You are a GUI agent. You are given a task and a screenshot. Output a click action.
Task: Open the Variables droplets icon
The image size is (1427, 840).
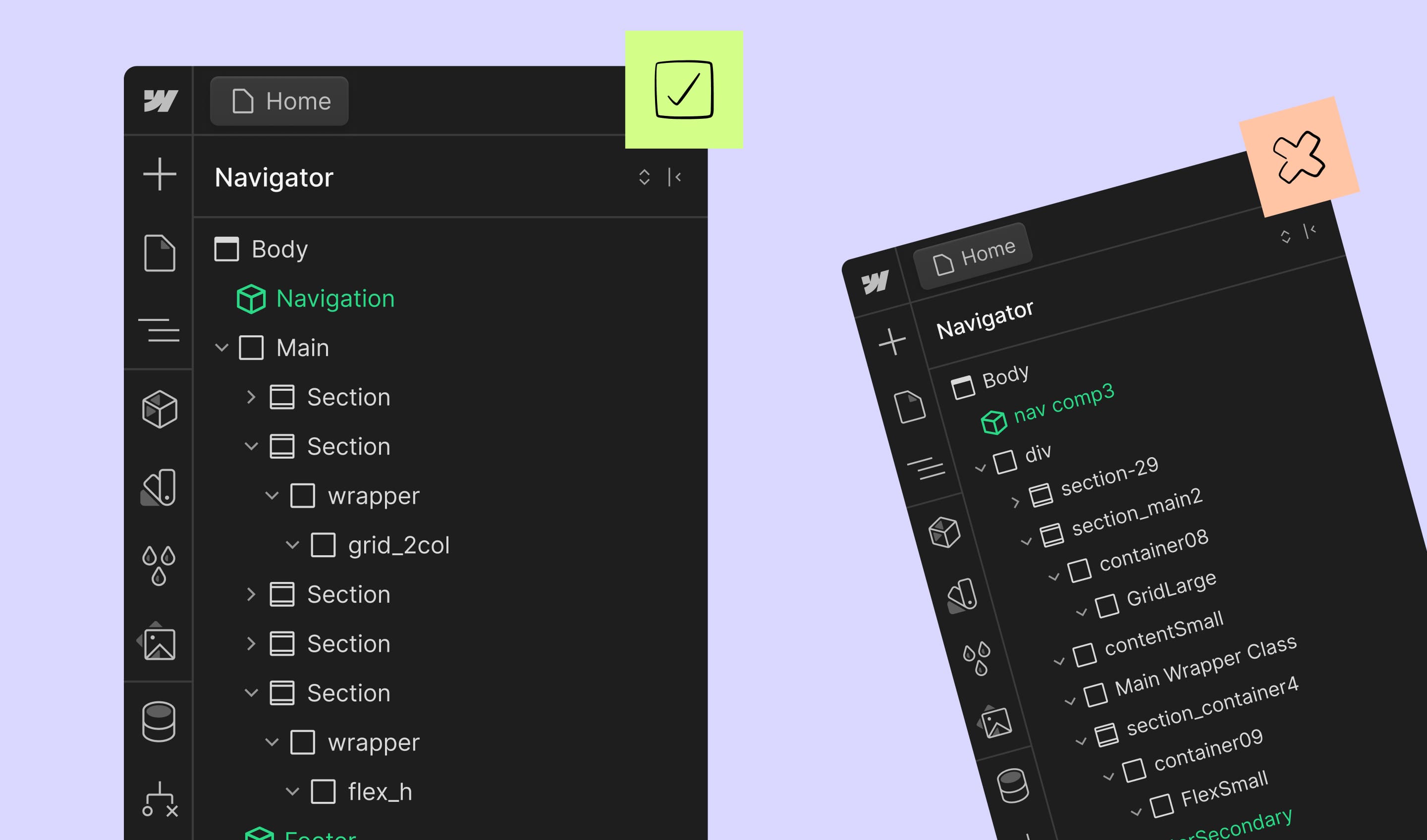pos(159,566)
